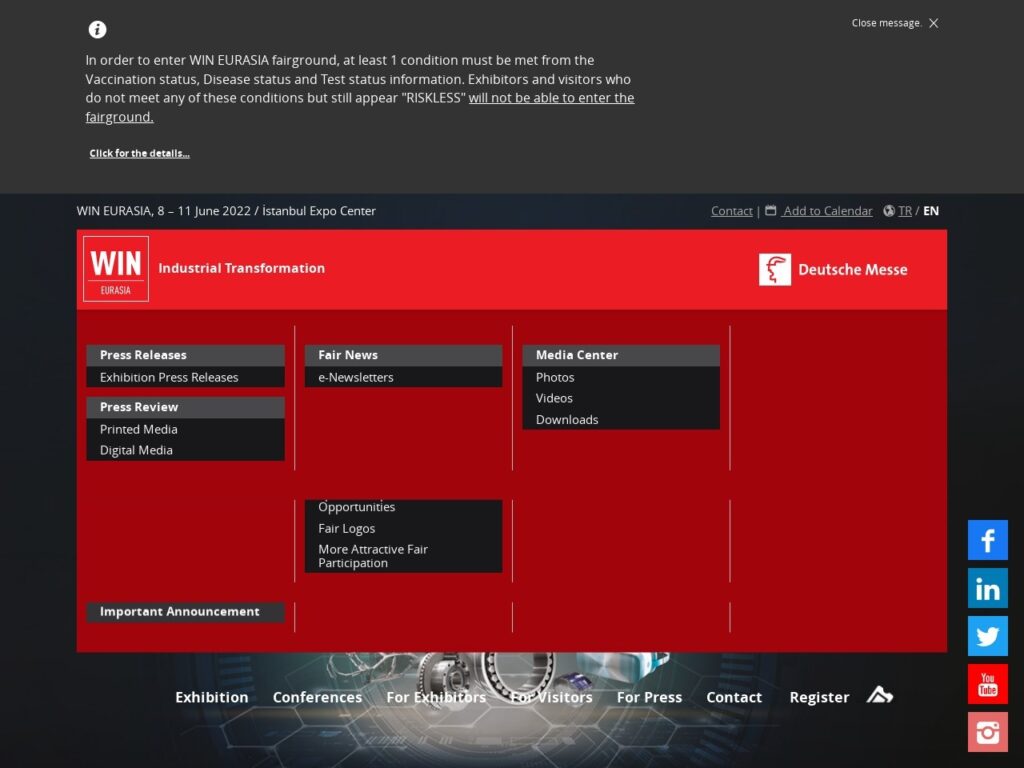Click the WIN EURASIA logo
This screenshot has height=768, width=1024.
116,268
